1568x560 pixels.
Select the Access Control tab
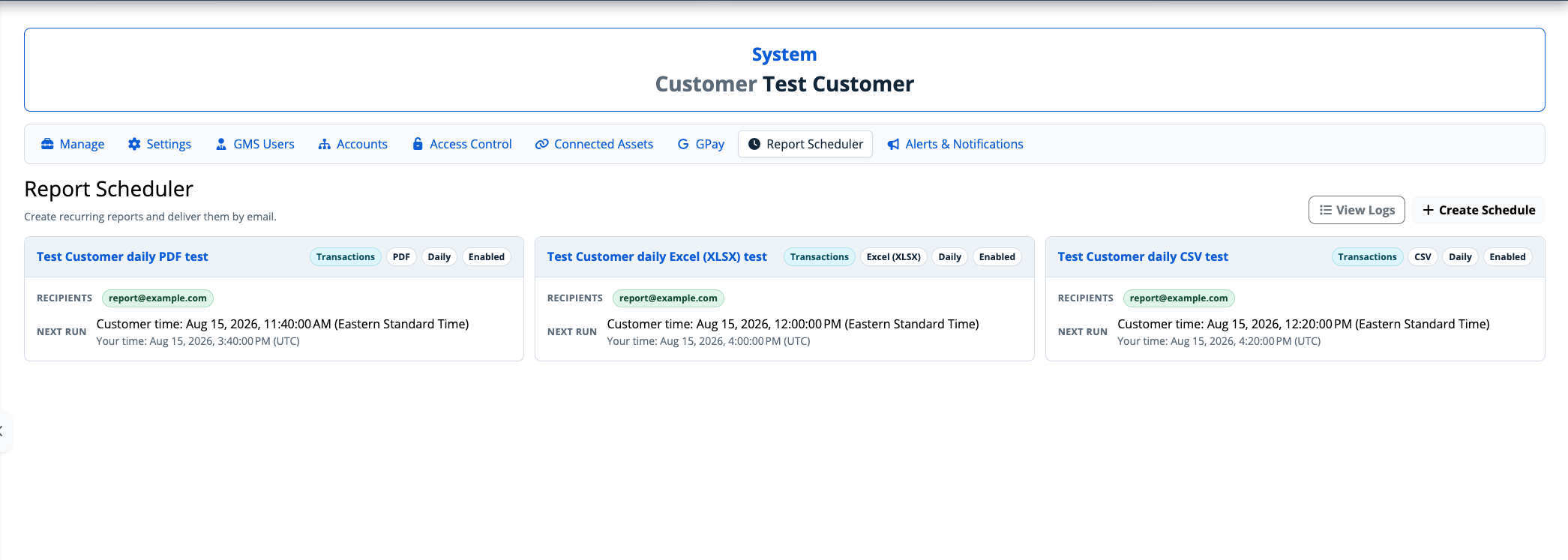462,144
